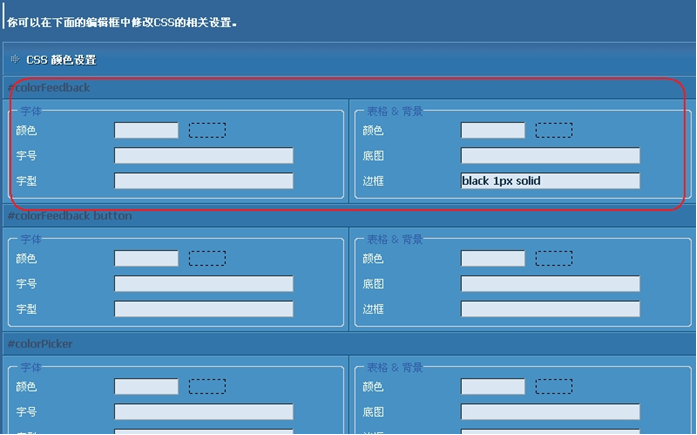The width and height of the screenshot is (697, 435).
Task: Click 底图 label in #colorFeedback button group
Action: 373,283
